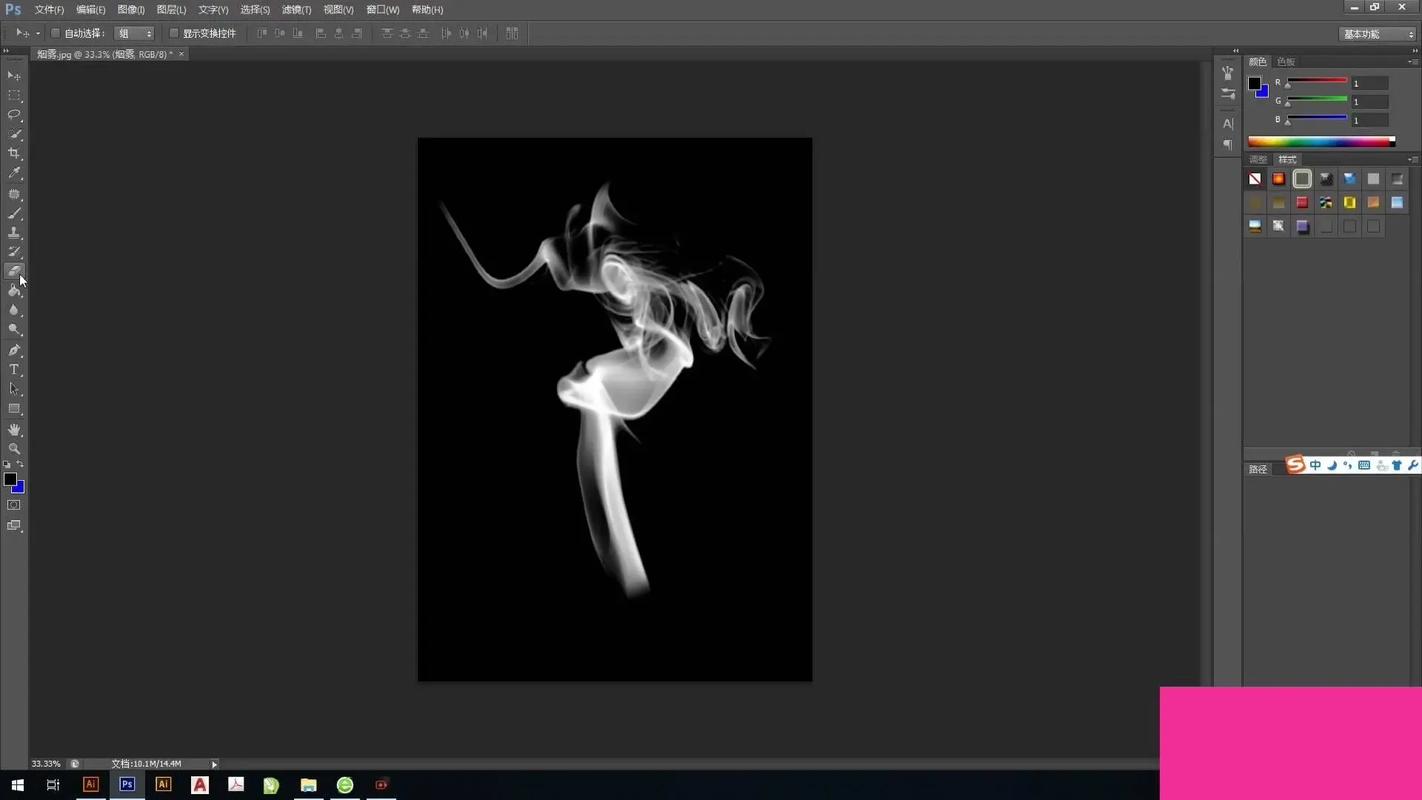The image size is (1422, 800).
Task: Select the Zoom tool
Action: (14, 449)
